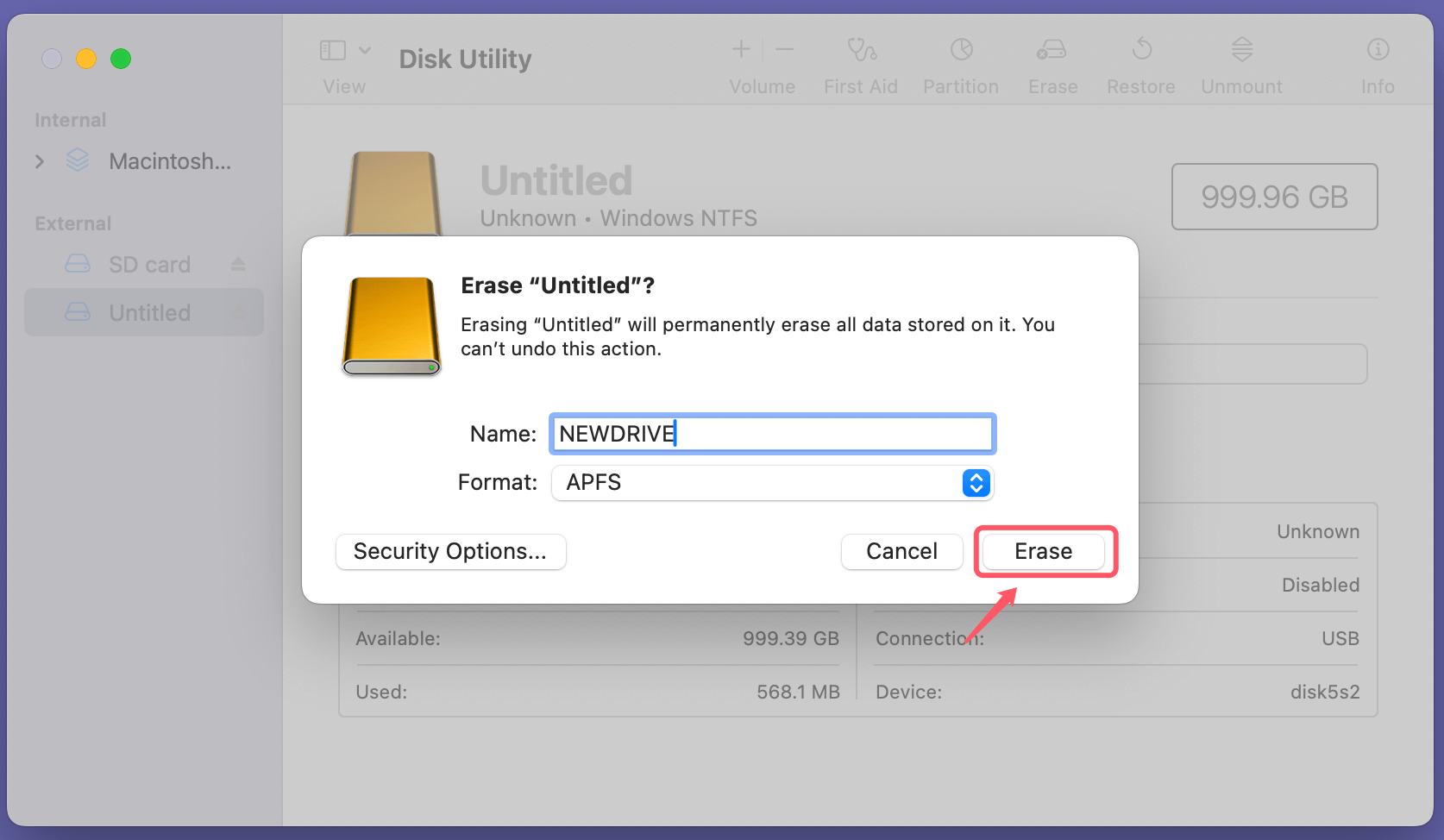Click the Erase toolbar icon
Screen dimensions: 1444x840
[x=1052, y=50]
